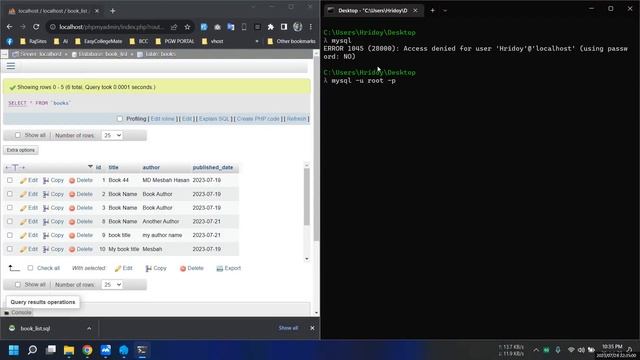Viewport: 640px width, 360px height.
Task: Open the terminal app on taskbar
Action: pyautogui.click(x=142, y=350)
